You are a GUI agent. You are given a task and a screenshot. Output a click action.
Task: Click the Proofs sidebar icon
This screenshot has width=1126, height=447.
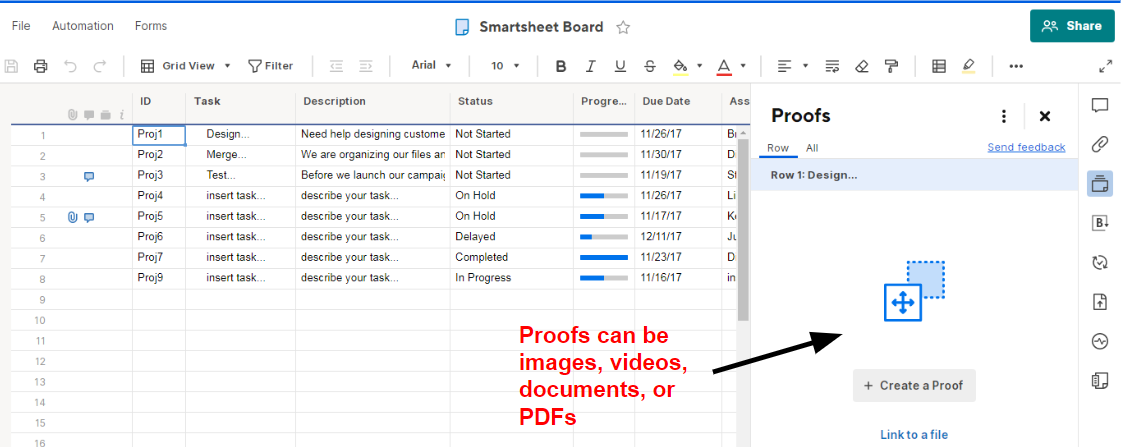[1099, 183]
